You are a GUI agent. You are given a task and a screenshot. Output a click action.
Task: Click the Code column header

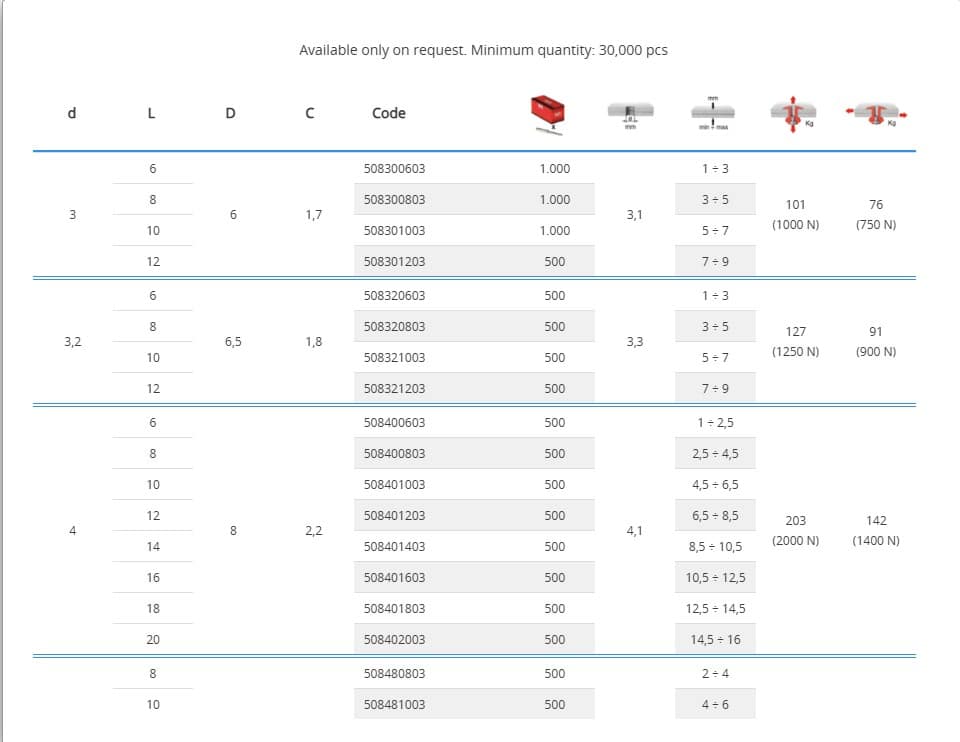(388, 113)
